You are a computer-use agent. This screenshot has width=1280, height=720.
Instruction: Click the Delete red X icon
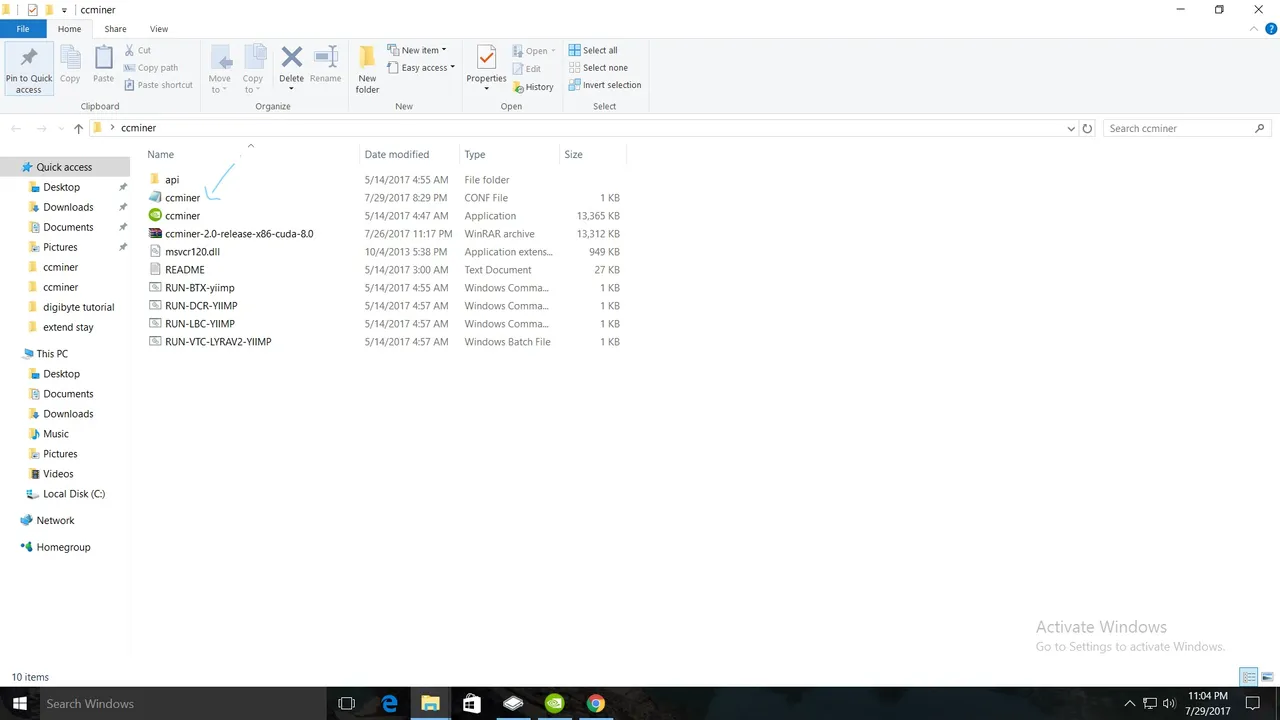[x=291, y=57]
